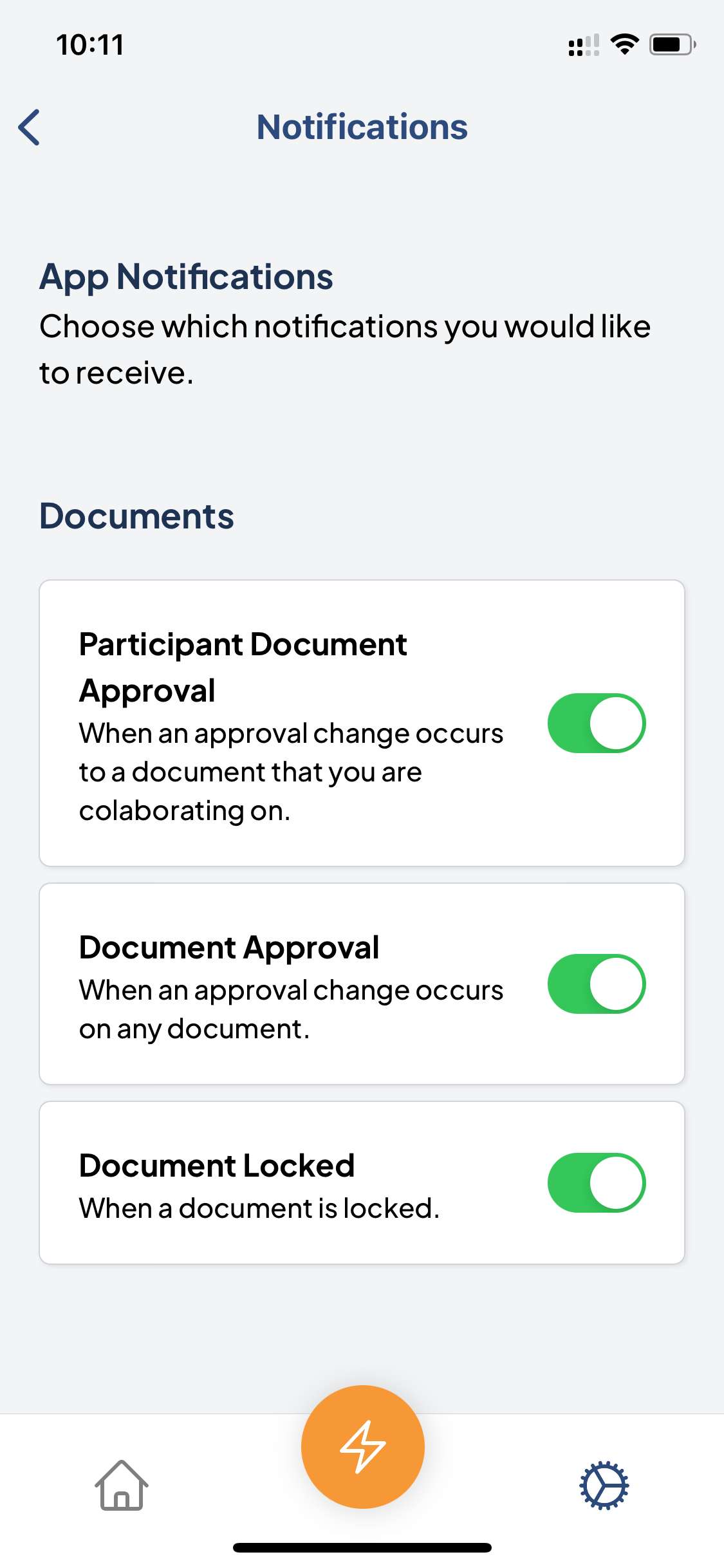This screenshot has width=724, height=1568.
Task: Tap the Wi-Fi status icon
Action: pos(624,44)
